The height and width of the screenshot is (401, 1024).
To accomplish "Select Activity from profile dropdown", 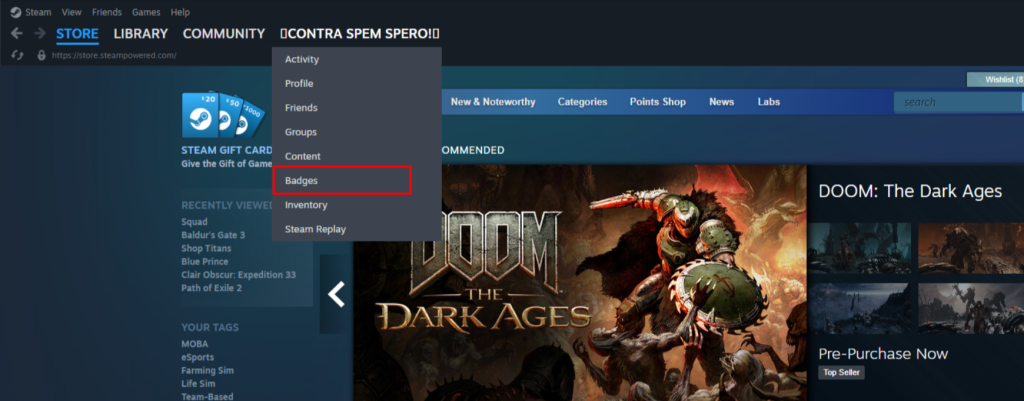I will (357, 59).
